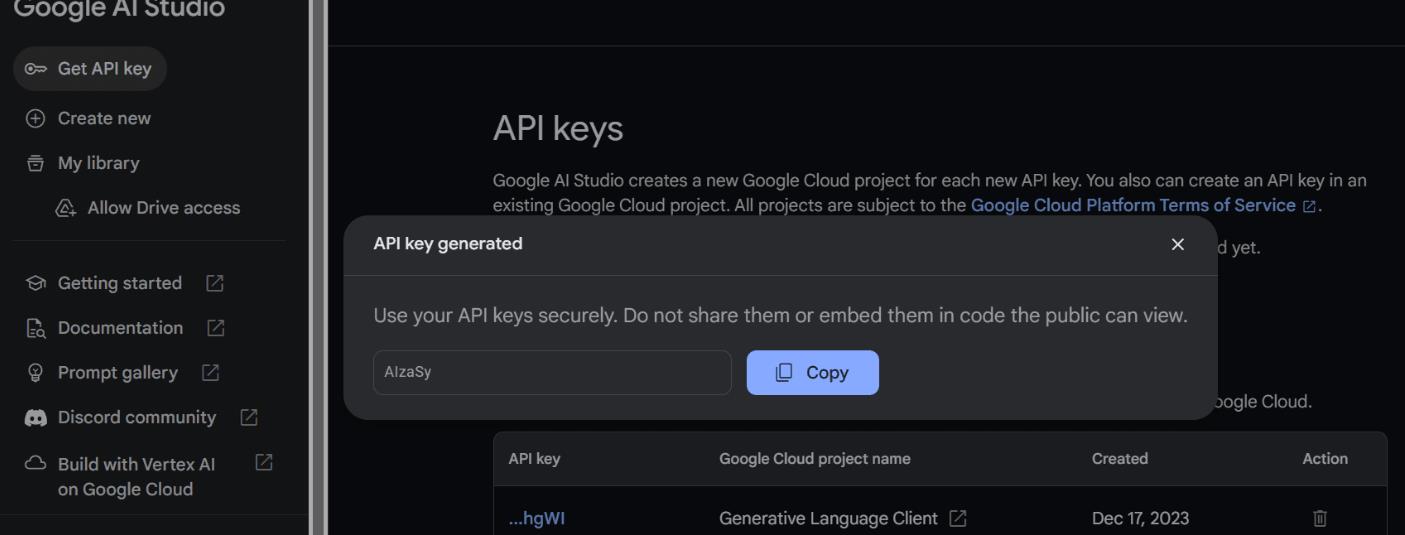Click the graduation cap Getting started icon
The image size is (1405, 535).
tap(35, 283)
